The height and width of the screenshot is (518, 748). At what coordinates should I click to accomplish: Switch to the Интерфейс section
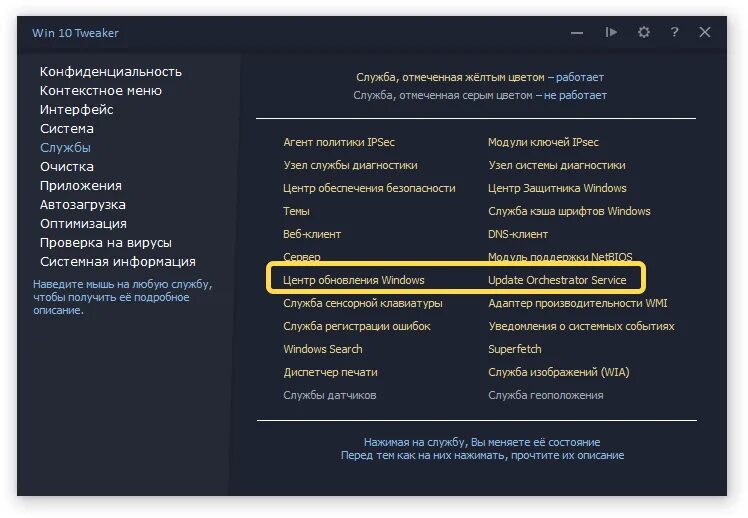[77, 110]
